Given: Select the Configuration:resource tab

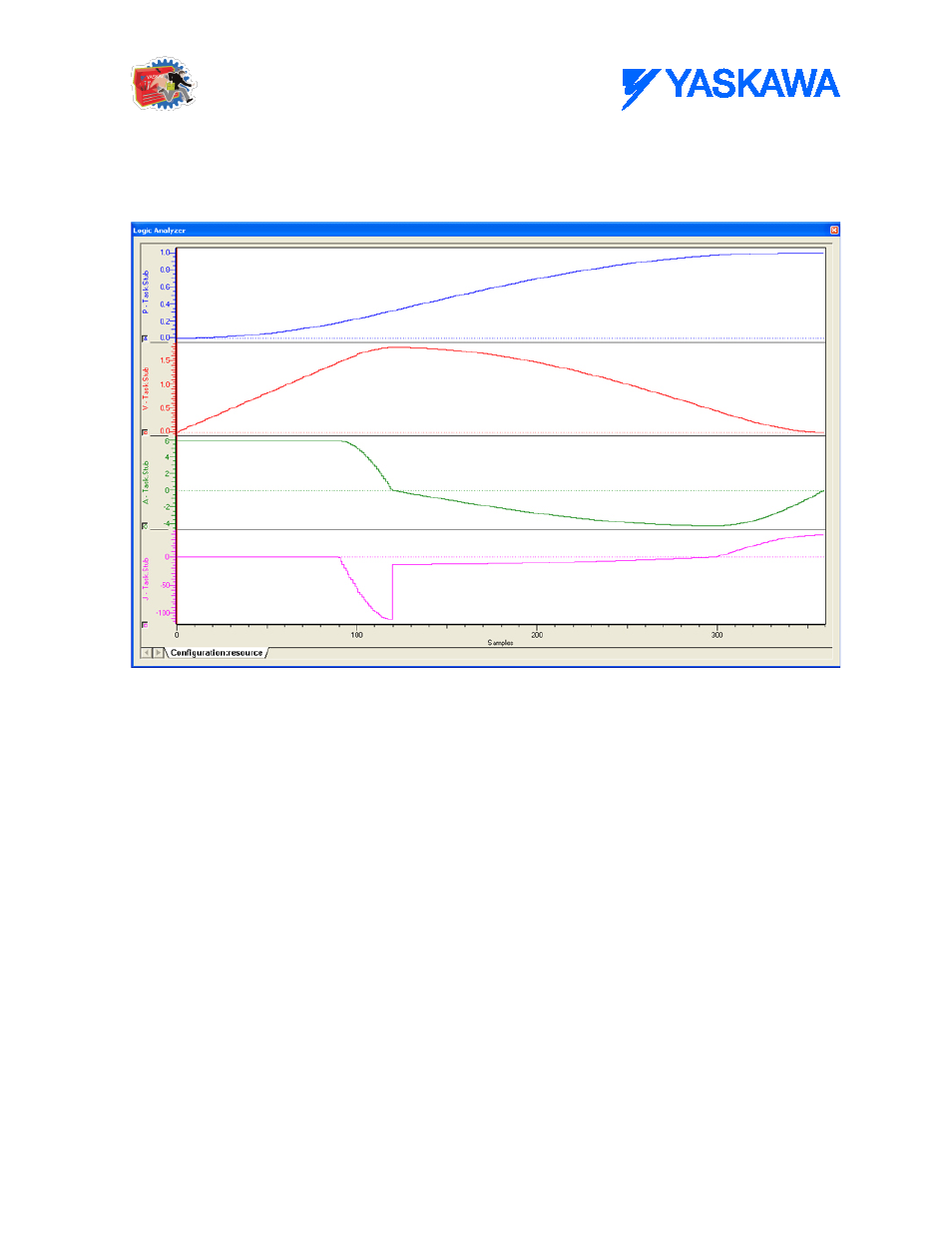Looking at the screenshot, I should point(217,653).
